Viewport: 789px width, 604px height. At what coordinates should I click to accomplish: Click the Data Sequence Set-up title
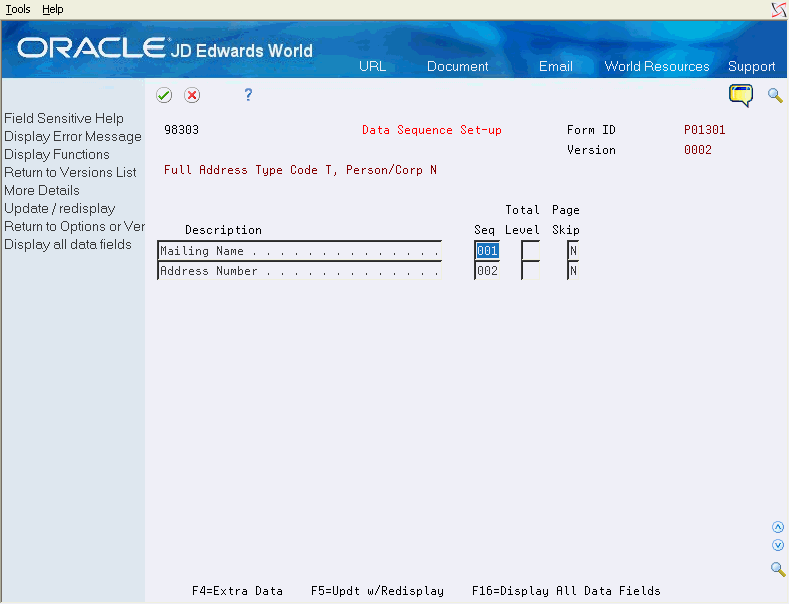[x=432, y=130]
